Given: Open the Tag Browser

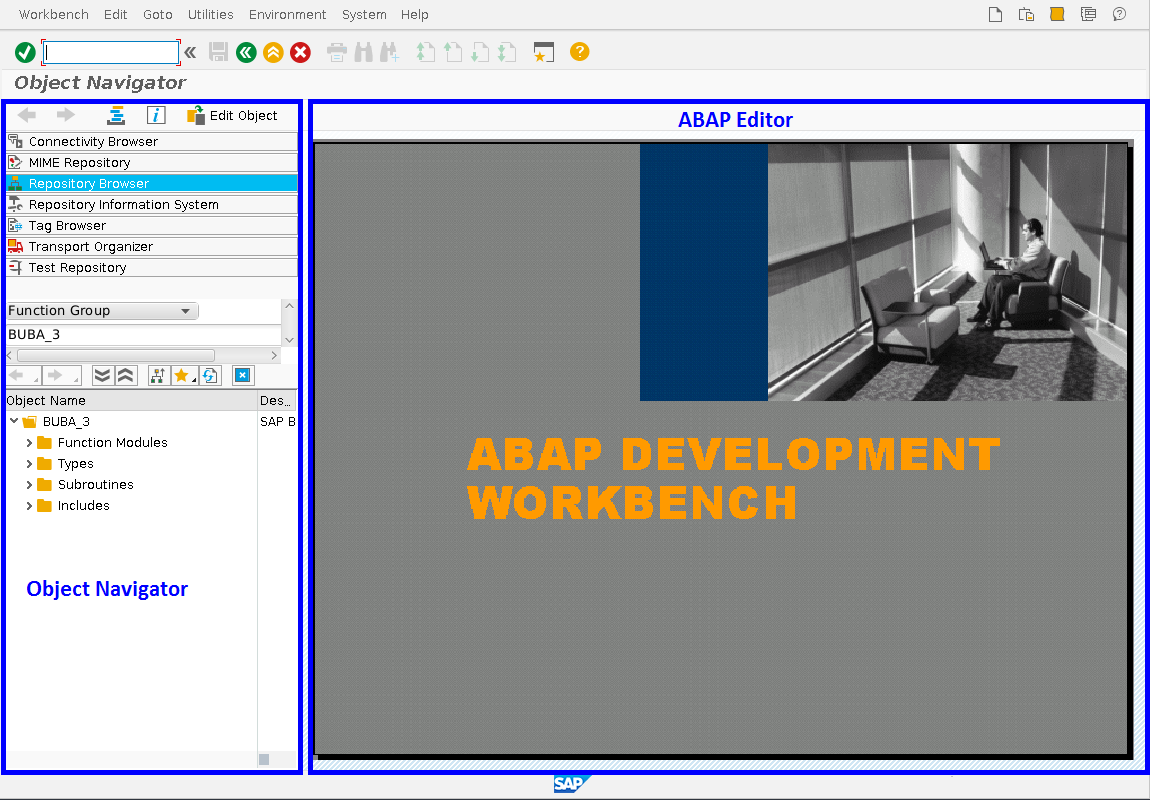Looking at the screenshot, I should 152,226.
